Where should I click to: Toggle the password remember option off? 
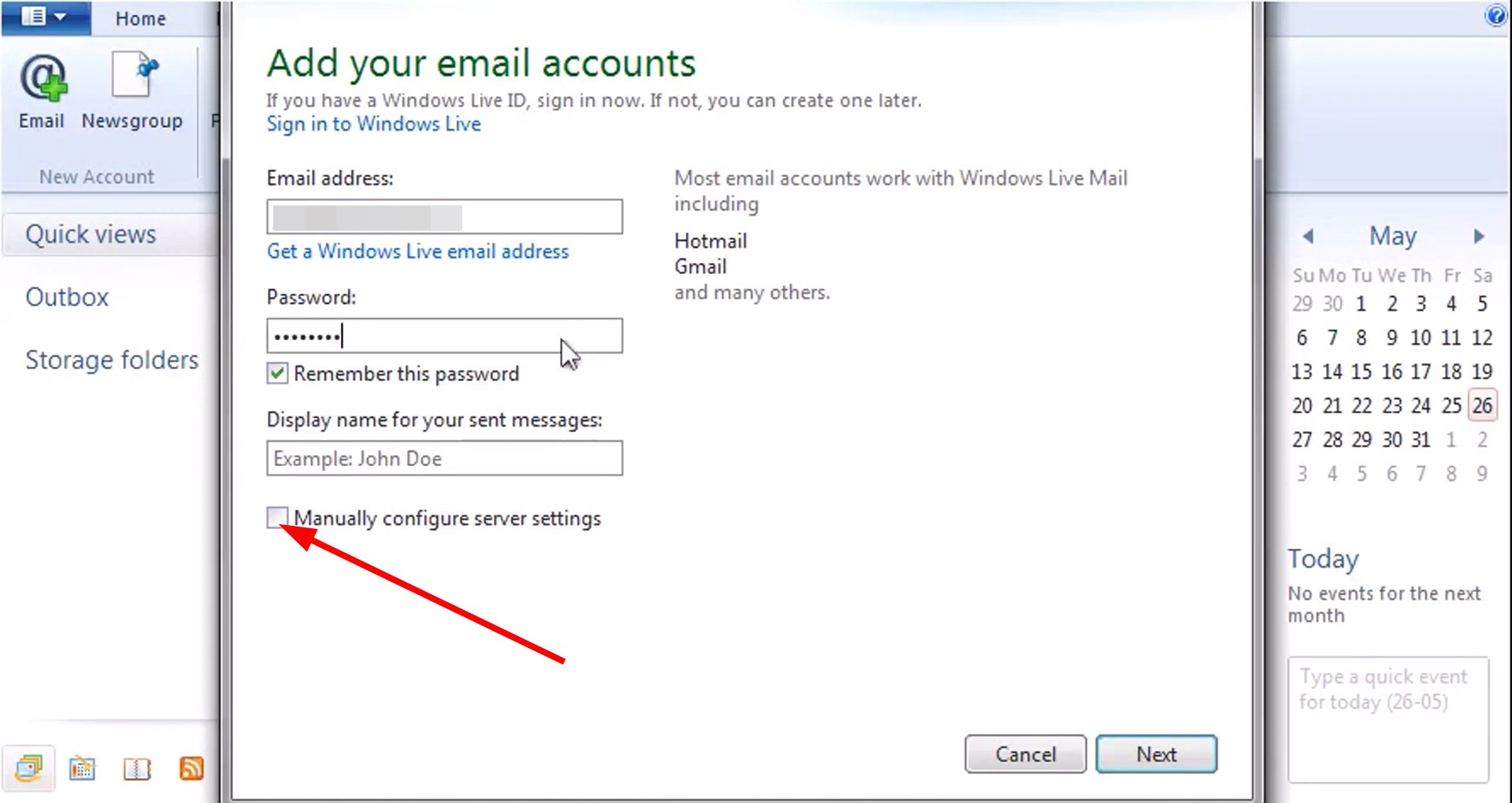[276, 373]
